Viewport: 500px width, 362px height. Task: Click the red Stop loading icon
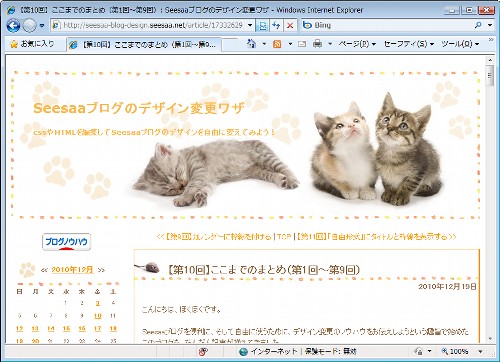click(290, 25)
